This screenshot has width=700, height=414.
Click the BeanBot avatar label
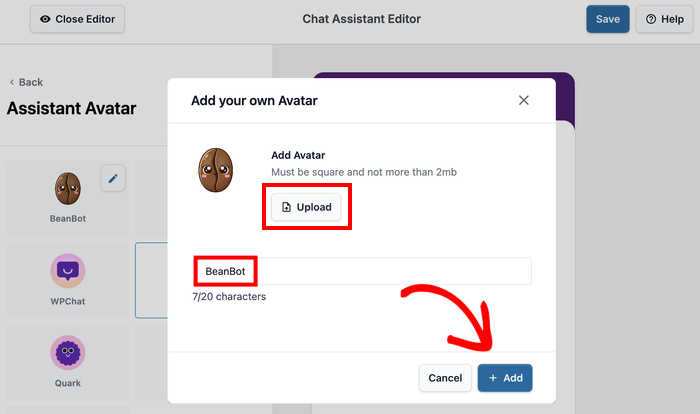click(67, 217)
